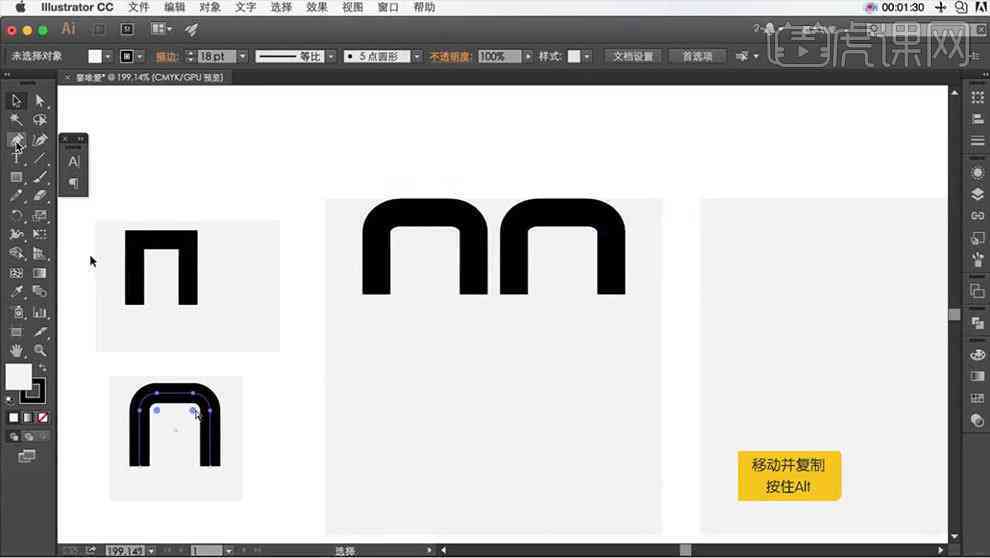Close the document tab
This screenshot has width=990, height=558.
coord(68,78)
